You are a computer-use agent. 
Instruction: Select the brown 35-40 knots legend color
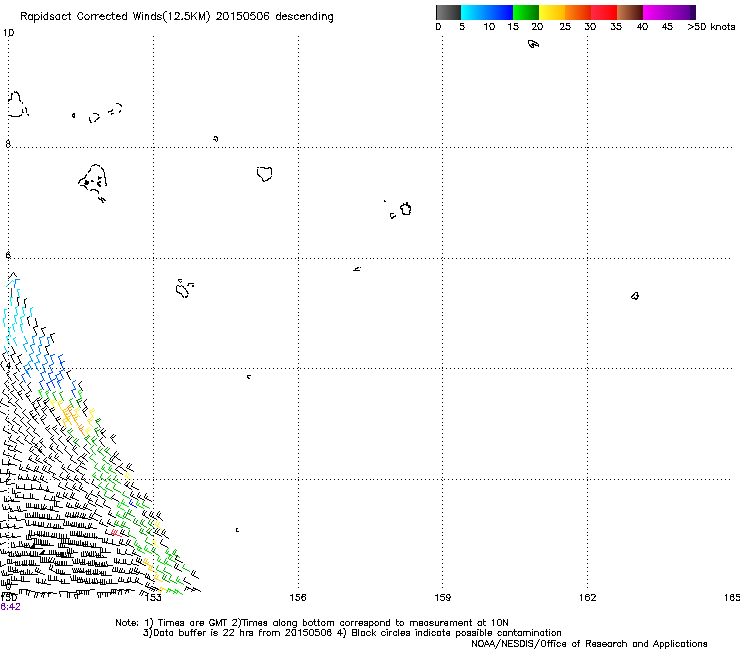(630, 12)
